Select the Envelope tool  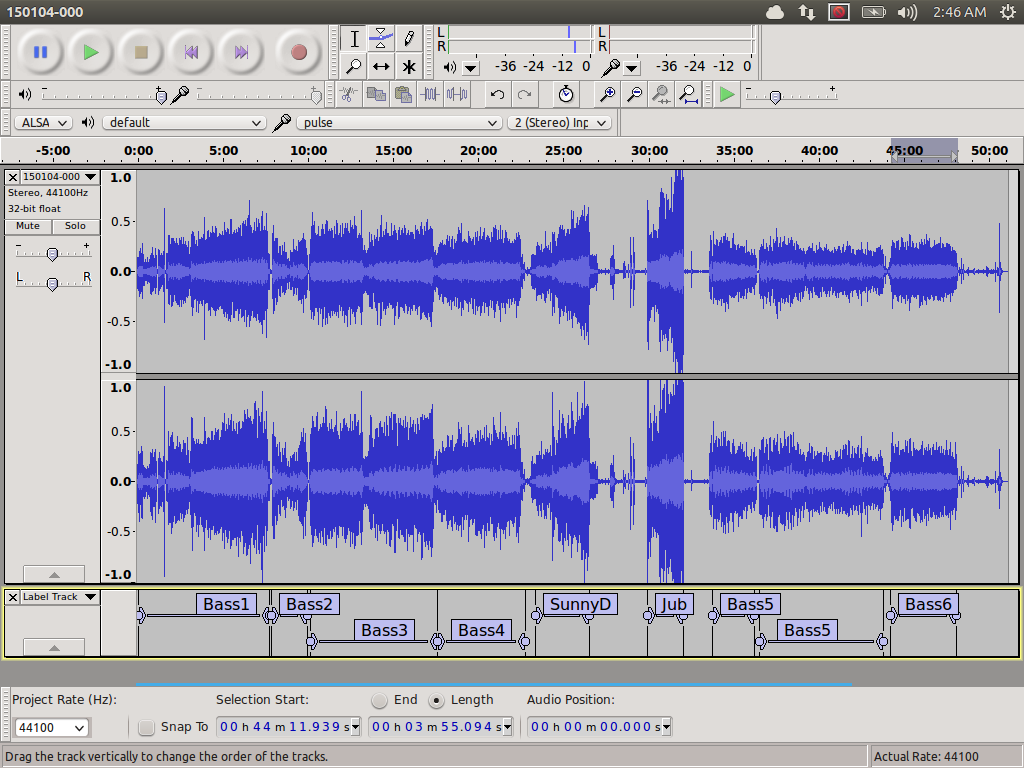point(381,39)
